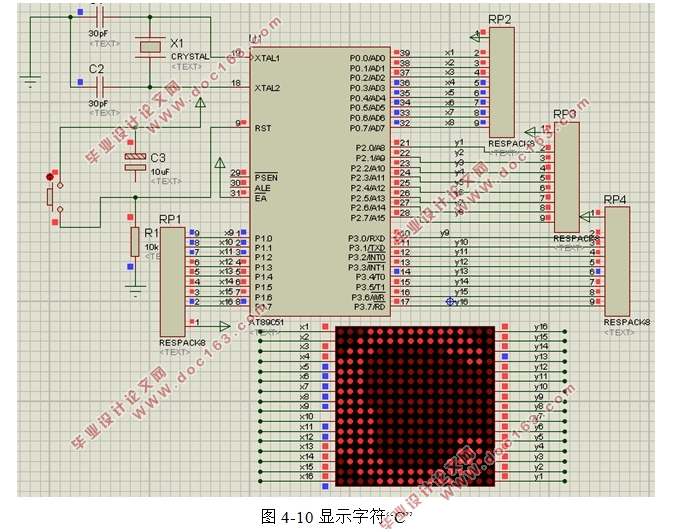Click power arrow terminal at RP2 pin 1
This screenshot has height=529, width=674.
[475, 37]
